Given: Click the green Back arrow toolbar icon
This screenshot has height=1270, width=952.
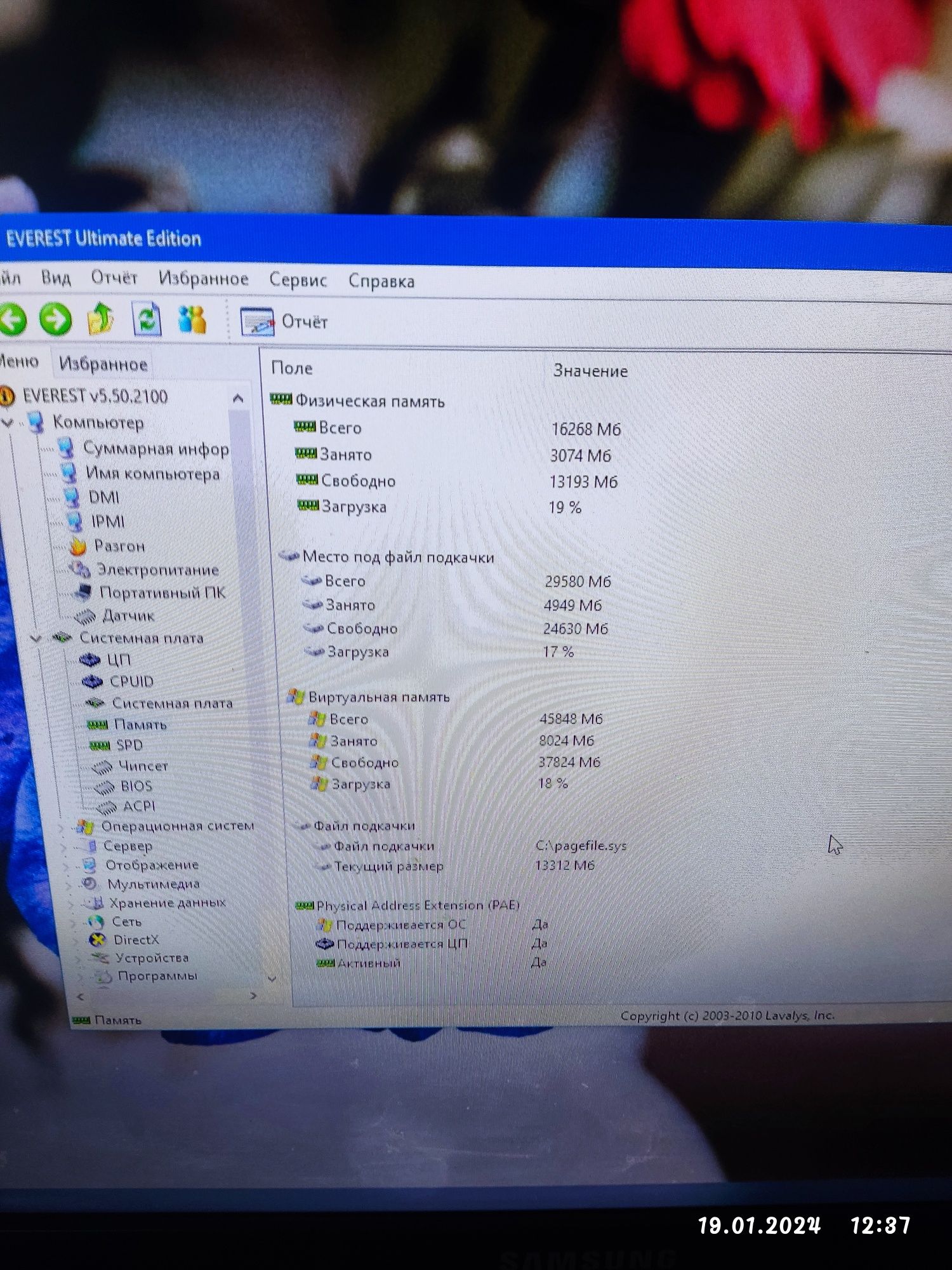Looking at the screenshot, I should (x=12, y=319).
